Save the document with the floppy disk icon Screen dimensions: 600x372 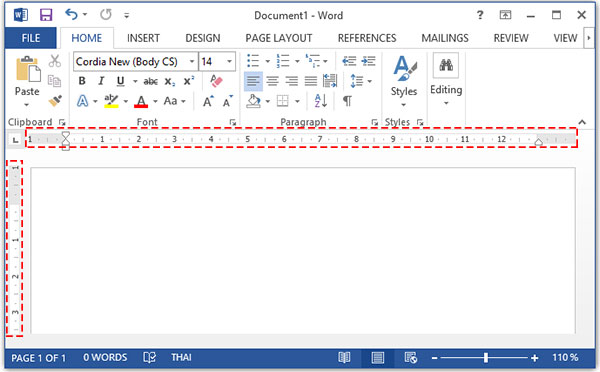46,15
